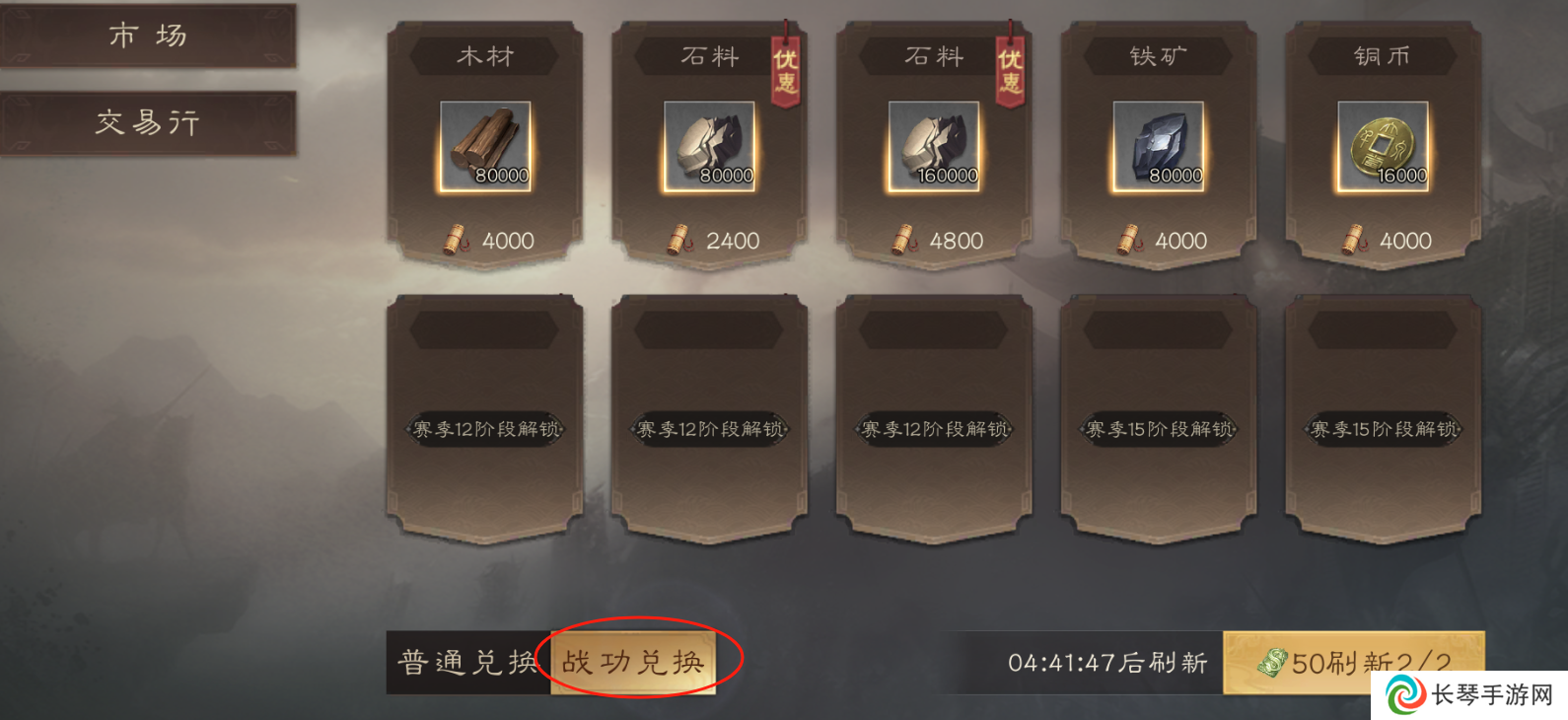1568x720 pixels.
Task: Click the 04:41:47后刷新 countdown timer
Action: (x=1107, y=663)
